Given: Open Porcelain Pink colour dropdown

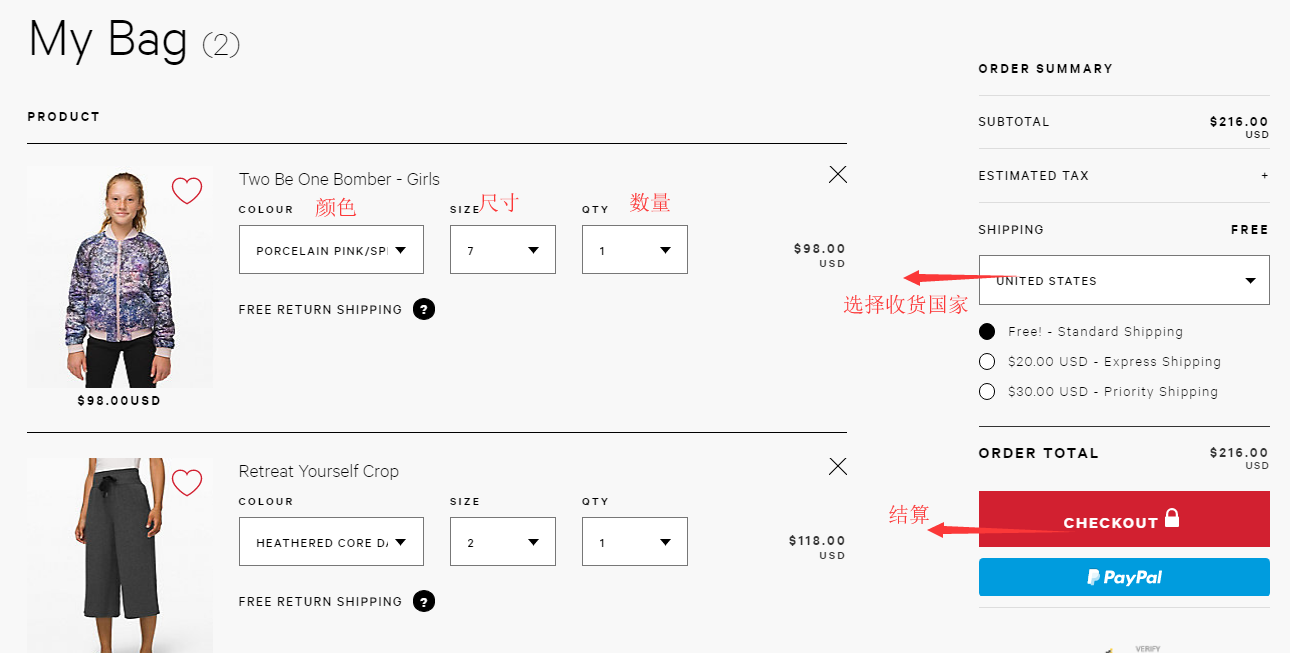Looking at the screenshot, I should click(331, 250).
